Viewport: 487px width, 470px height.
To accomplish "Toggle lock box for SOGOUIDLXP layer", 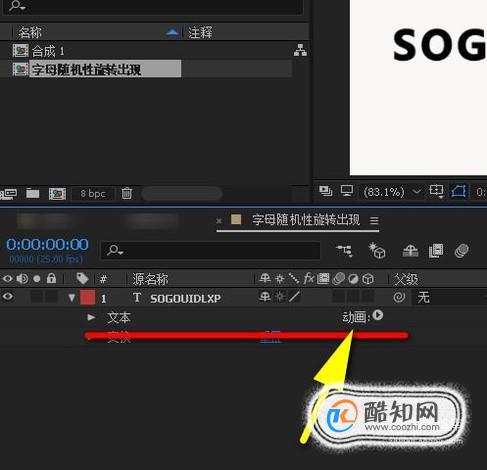I will click(51, 297).
